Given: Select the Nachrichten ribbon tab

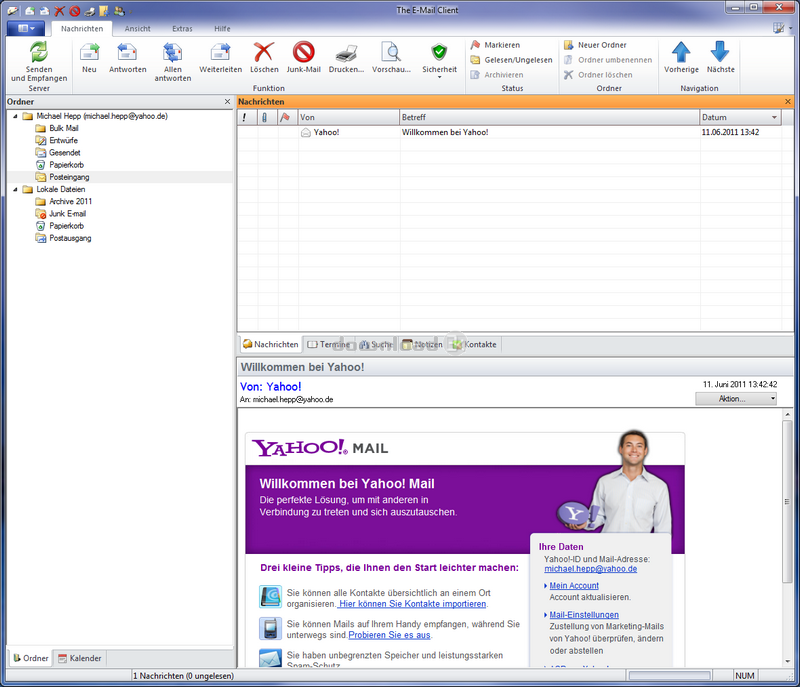Looking at the screenshot, I should 82,29.
